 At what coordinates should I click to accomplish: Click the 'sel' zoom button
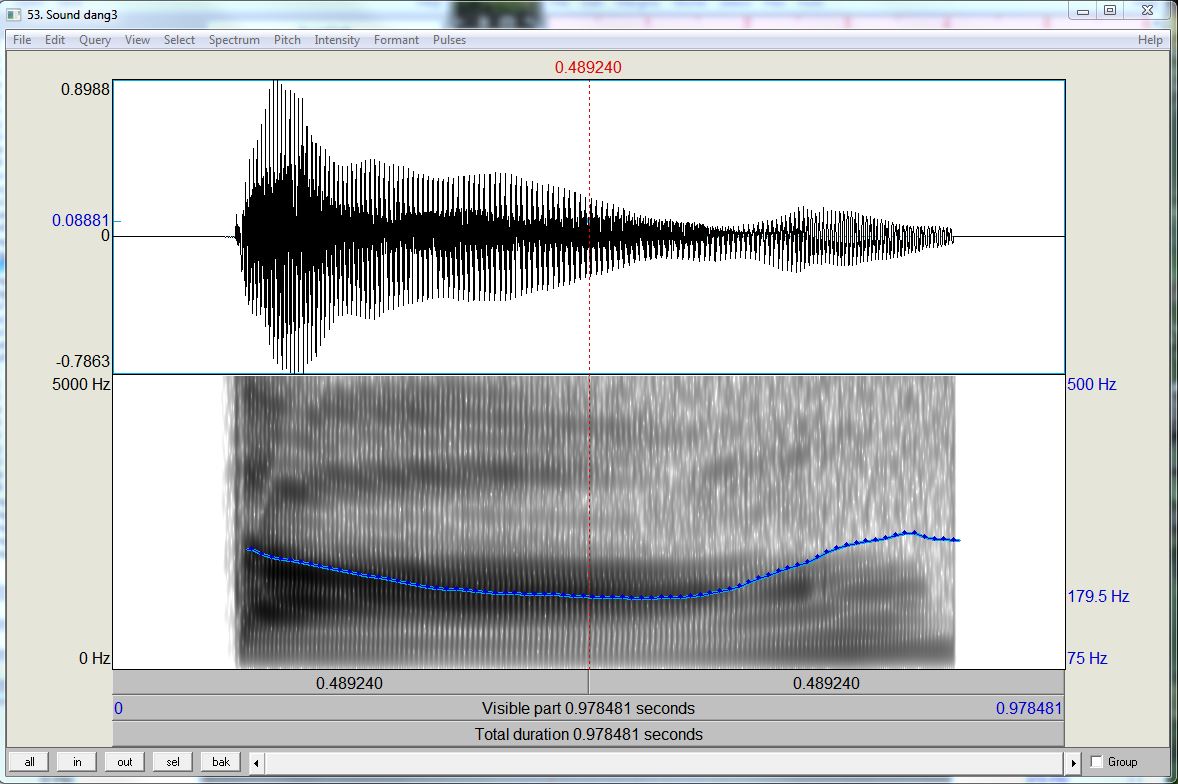(173, 761)
